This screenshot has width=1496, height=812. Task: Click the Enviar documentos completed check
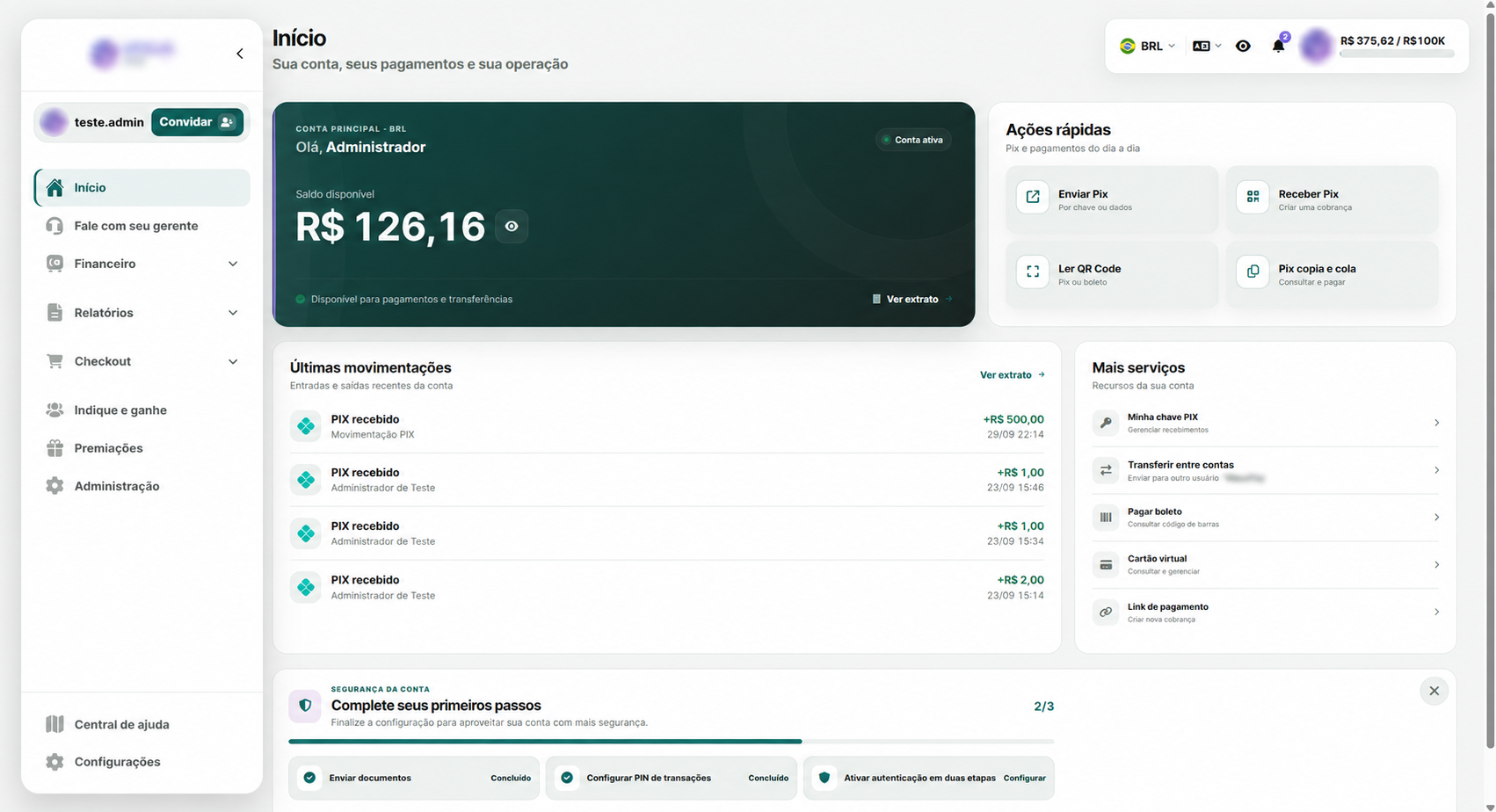[309, 778]
